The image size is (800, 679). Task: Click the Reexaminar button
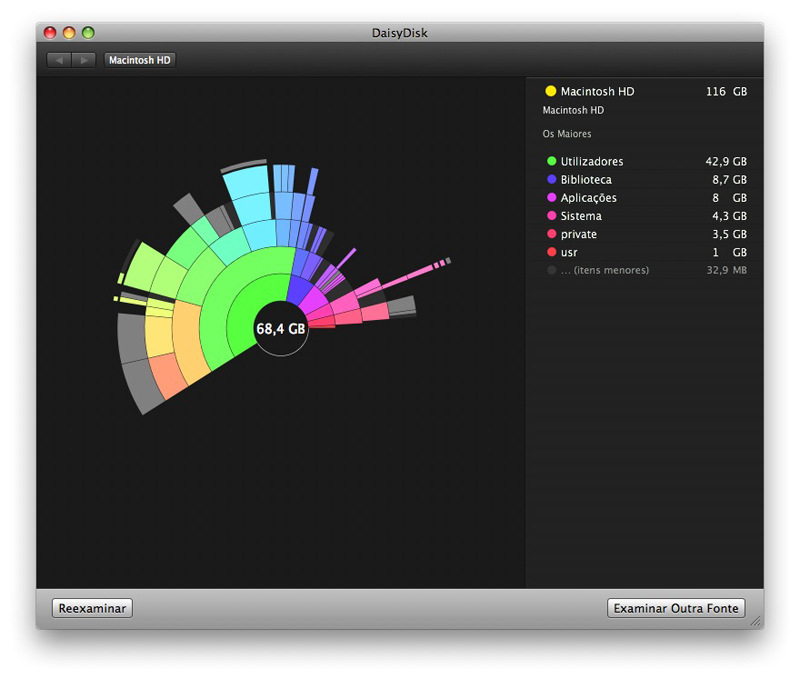click(92, 608)
